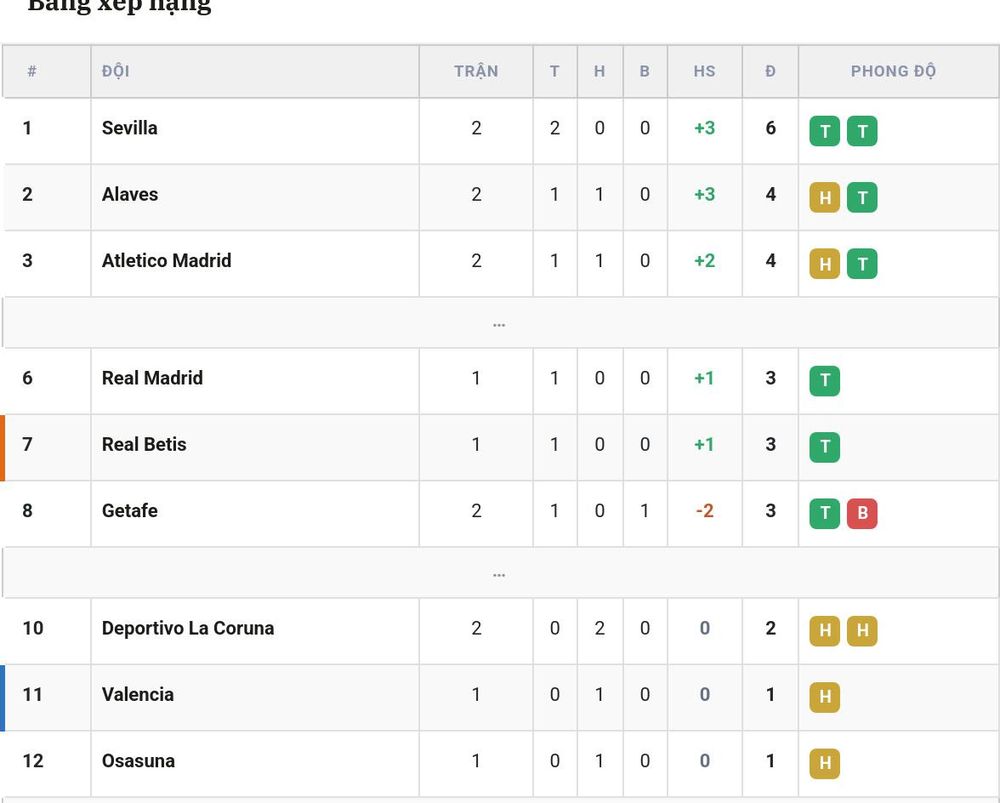
Task: Click Alaves' yellow H form badge
Action: (825, 198)
